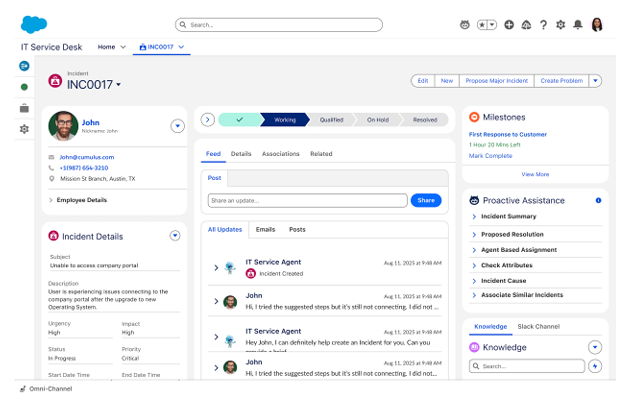Click the Setup gear in header
The image size is (640, 403).
560,24
